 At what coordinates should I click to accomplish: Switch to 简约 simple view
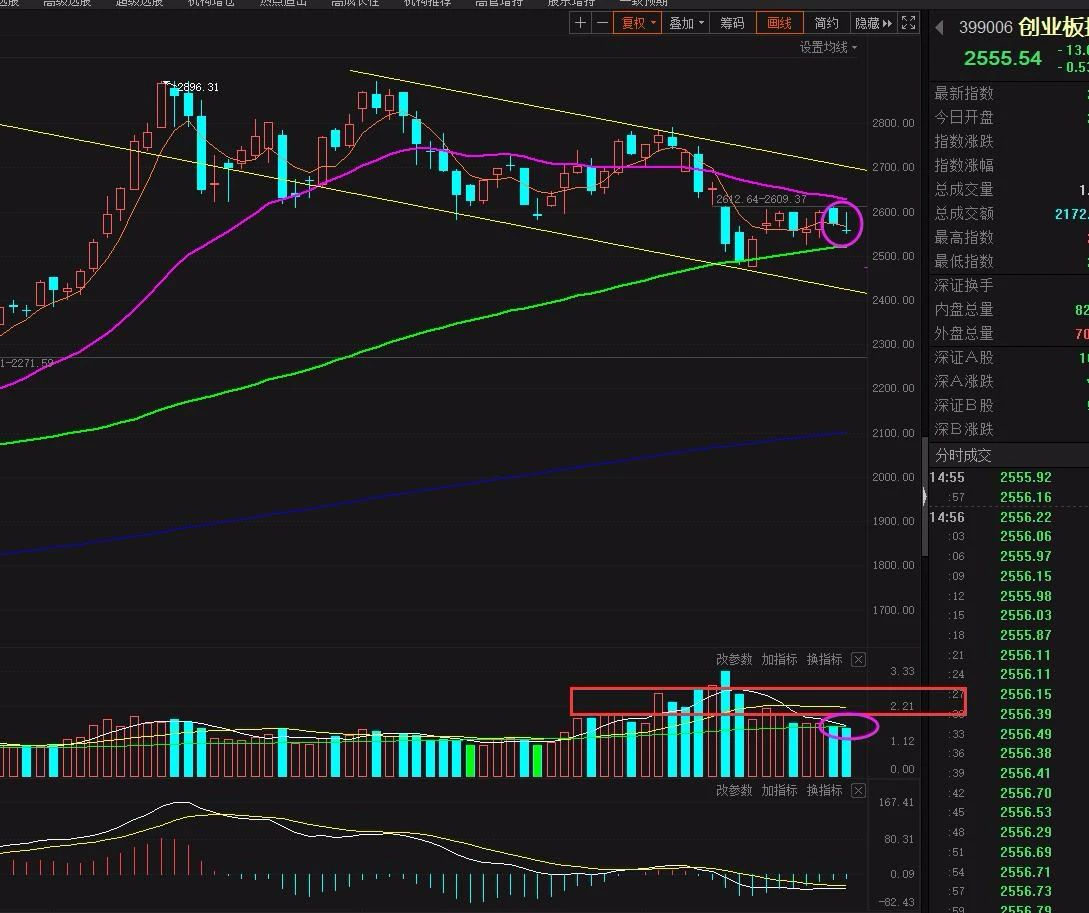coord(826,23)
